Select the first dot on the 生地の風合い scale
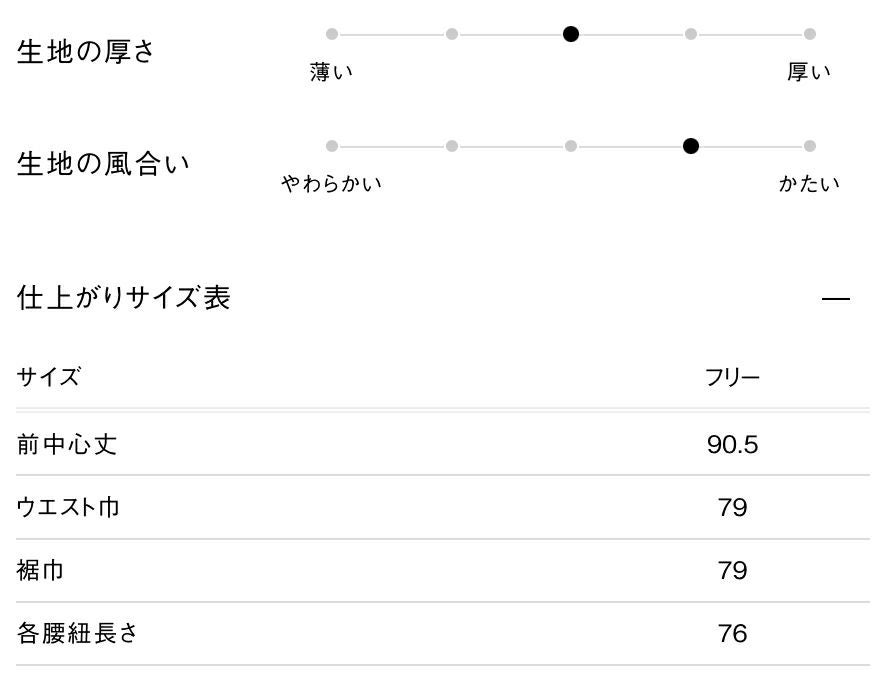 tap(332, 146)
